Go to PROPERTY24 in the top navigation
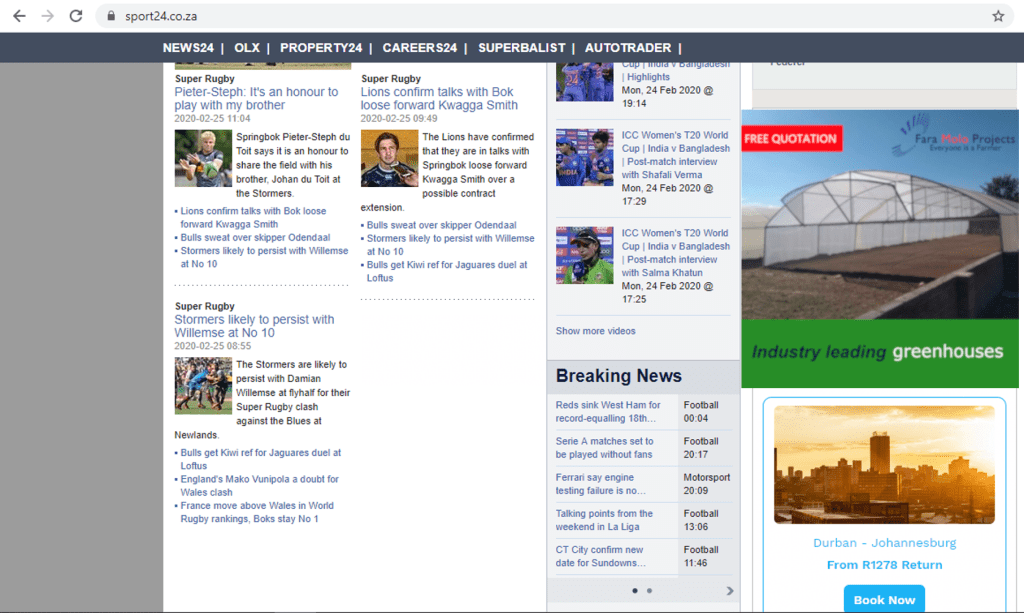 tap(321, 48)
